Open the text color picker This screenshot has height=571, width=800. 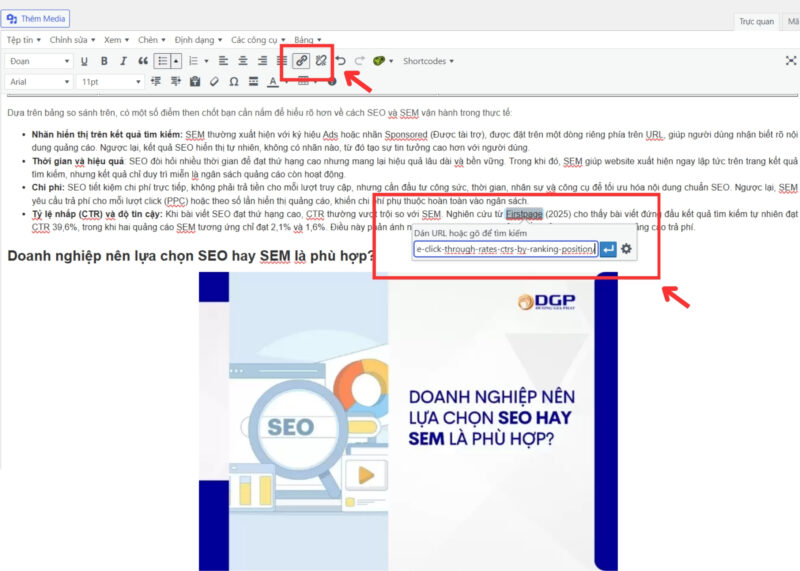click(273, 82)
